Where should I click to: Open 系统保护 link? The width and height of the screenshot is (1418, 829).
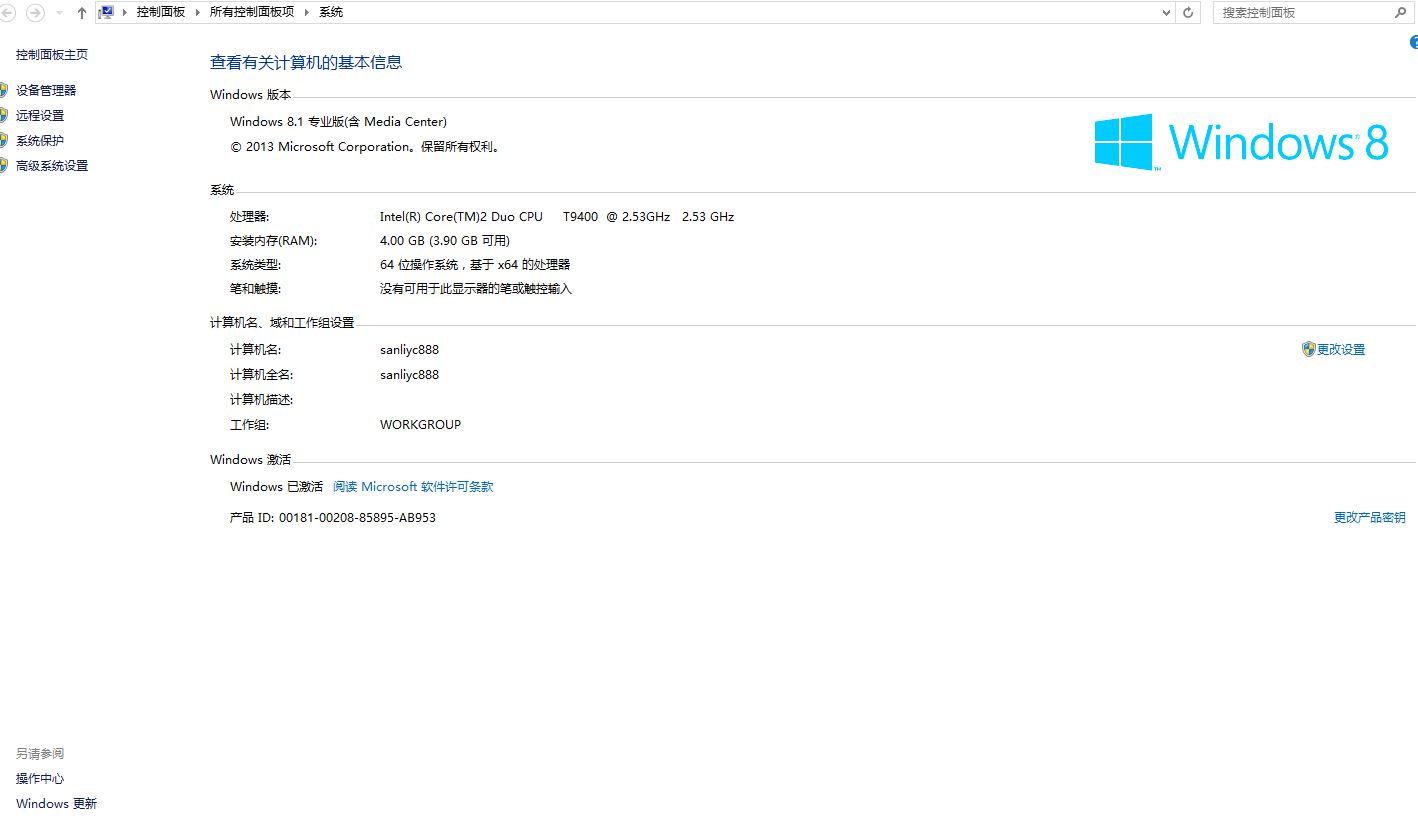click(40, 141)
